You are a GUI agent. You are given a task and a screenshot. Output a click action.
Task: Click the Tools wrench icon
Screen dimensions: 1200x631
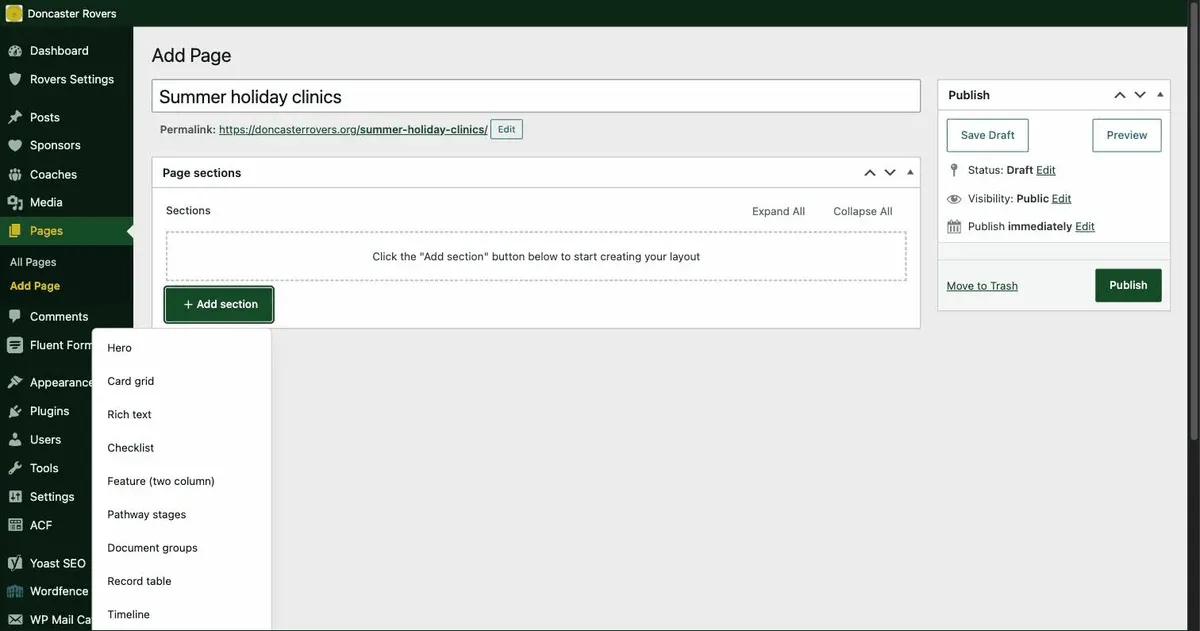pos(15,468)
